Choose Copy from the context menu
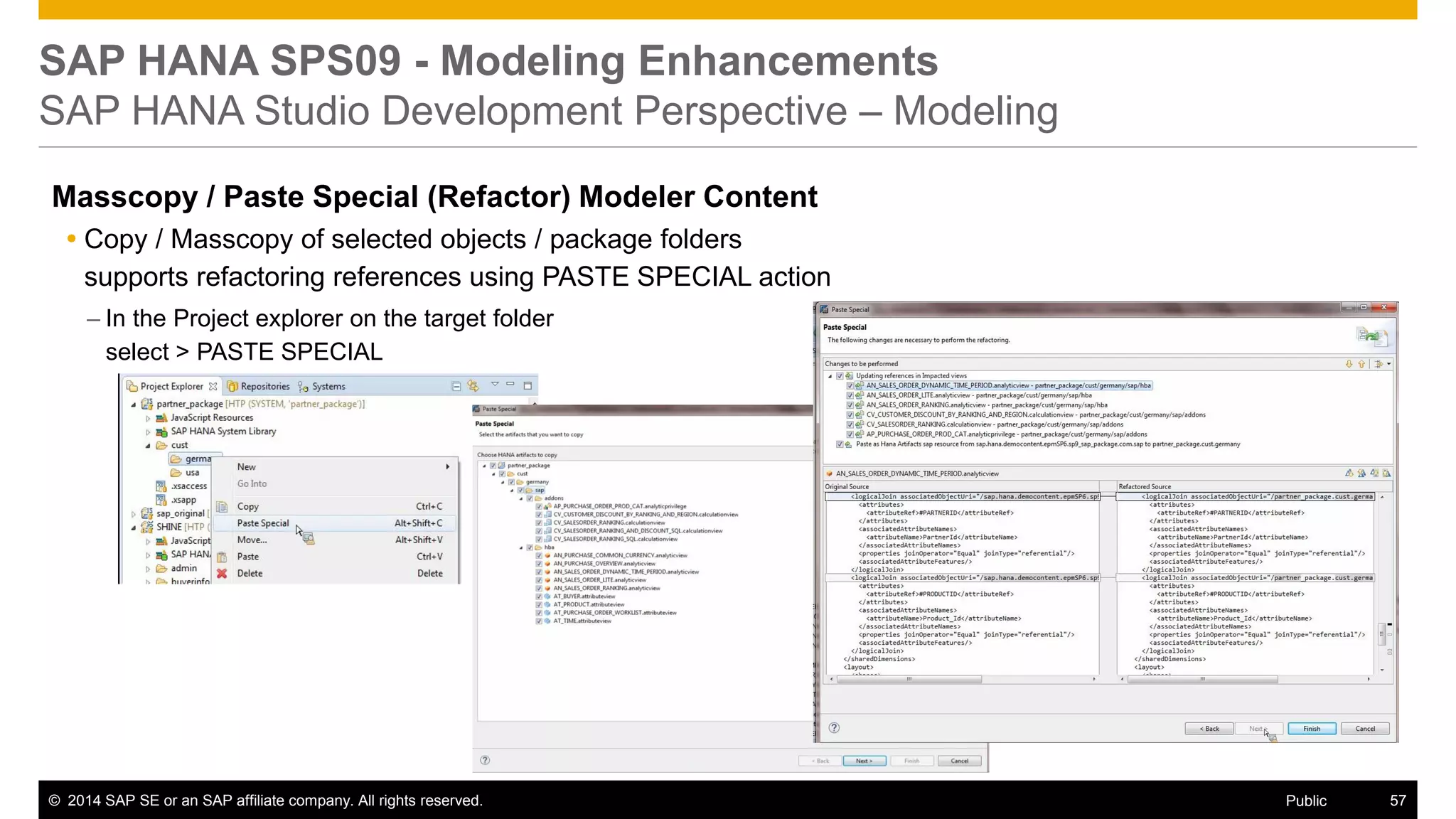1456x819 pixels. click(x=336, y=507)
